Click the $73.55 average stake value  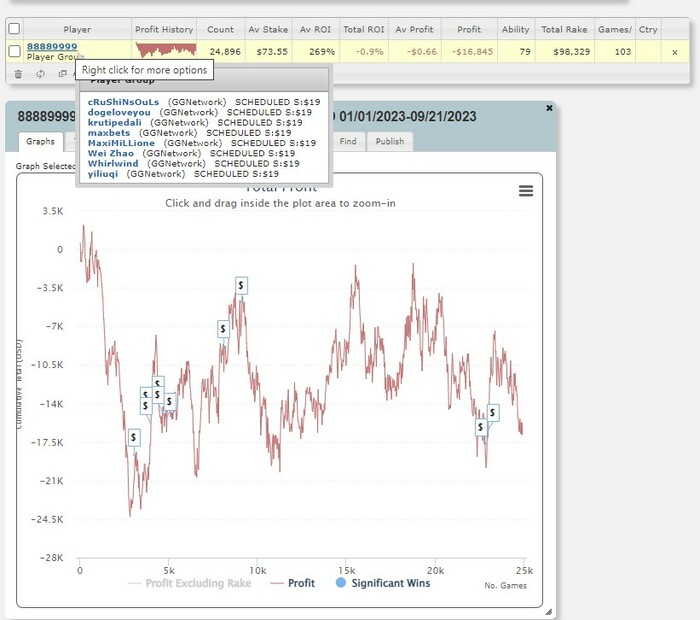[272, 52]
